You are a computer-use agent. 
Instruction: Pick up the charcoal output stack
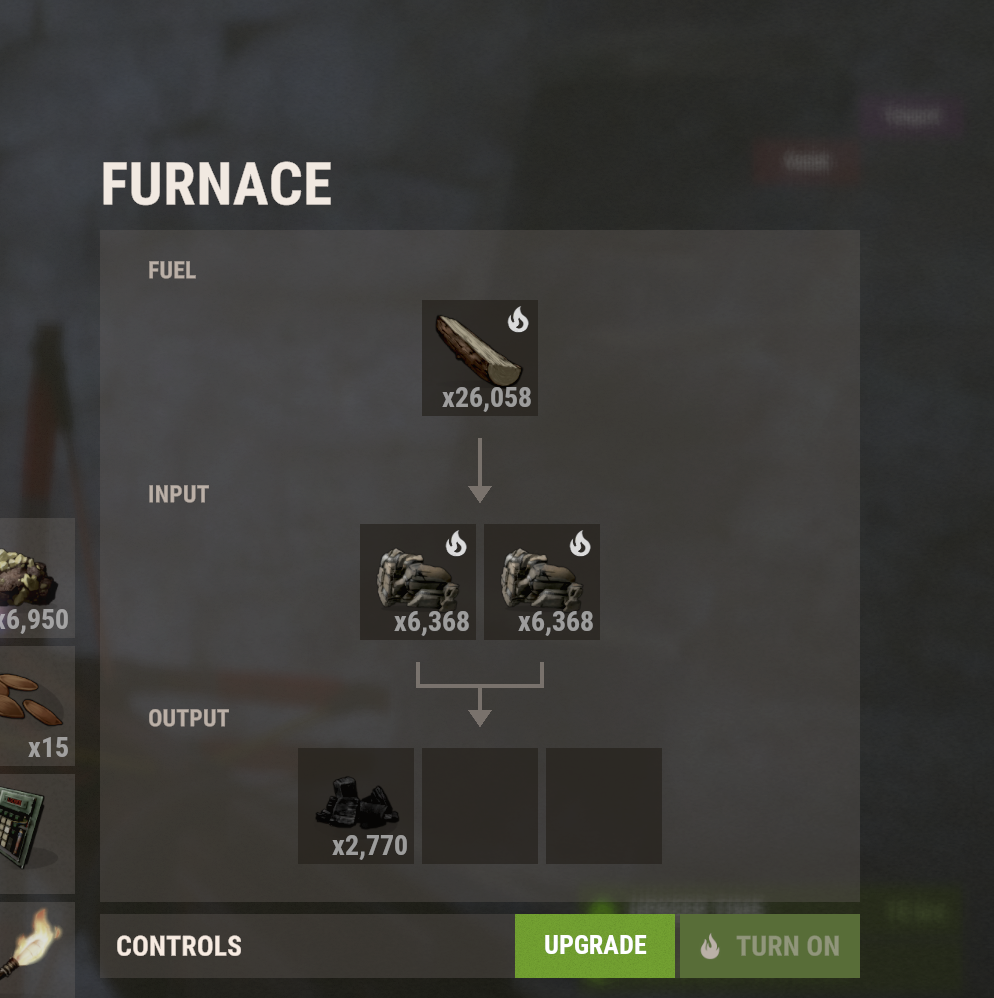(356, 806)
